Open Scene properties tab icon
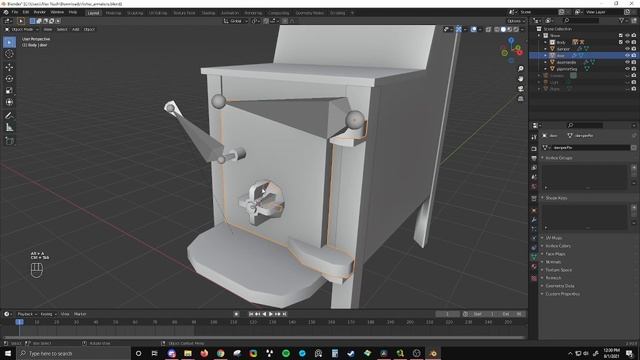Viewport: 640px width, 360px height. pyautogui.click(x=534, y=177)
